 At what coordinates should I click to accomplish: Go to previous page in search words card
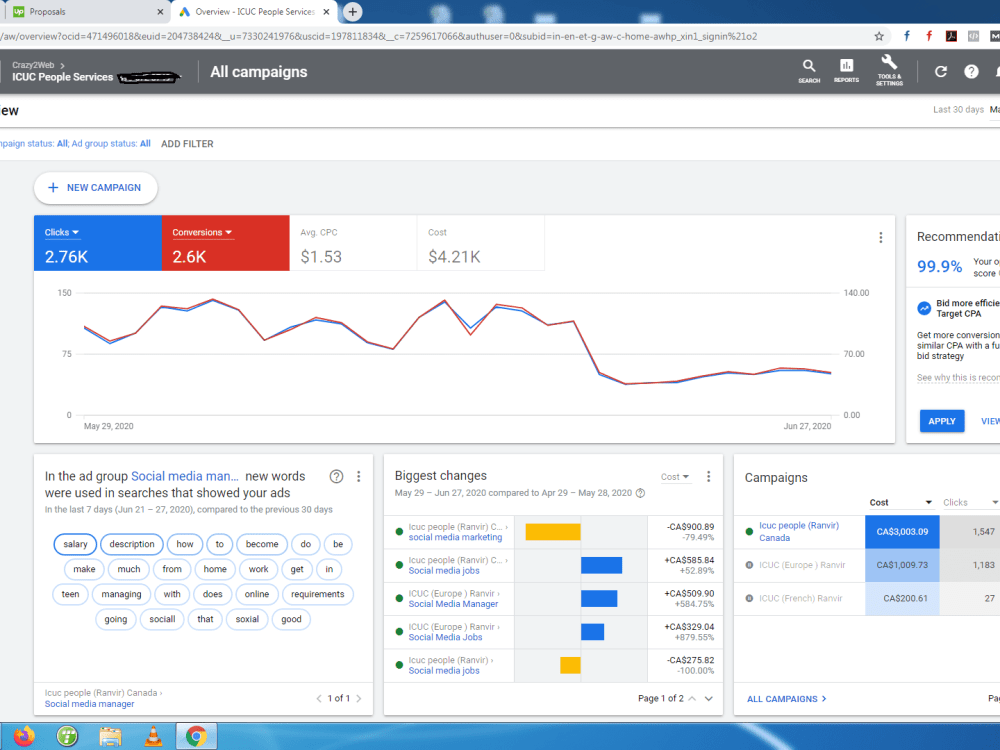(x=319, y=698)
